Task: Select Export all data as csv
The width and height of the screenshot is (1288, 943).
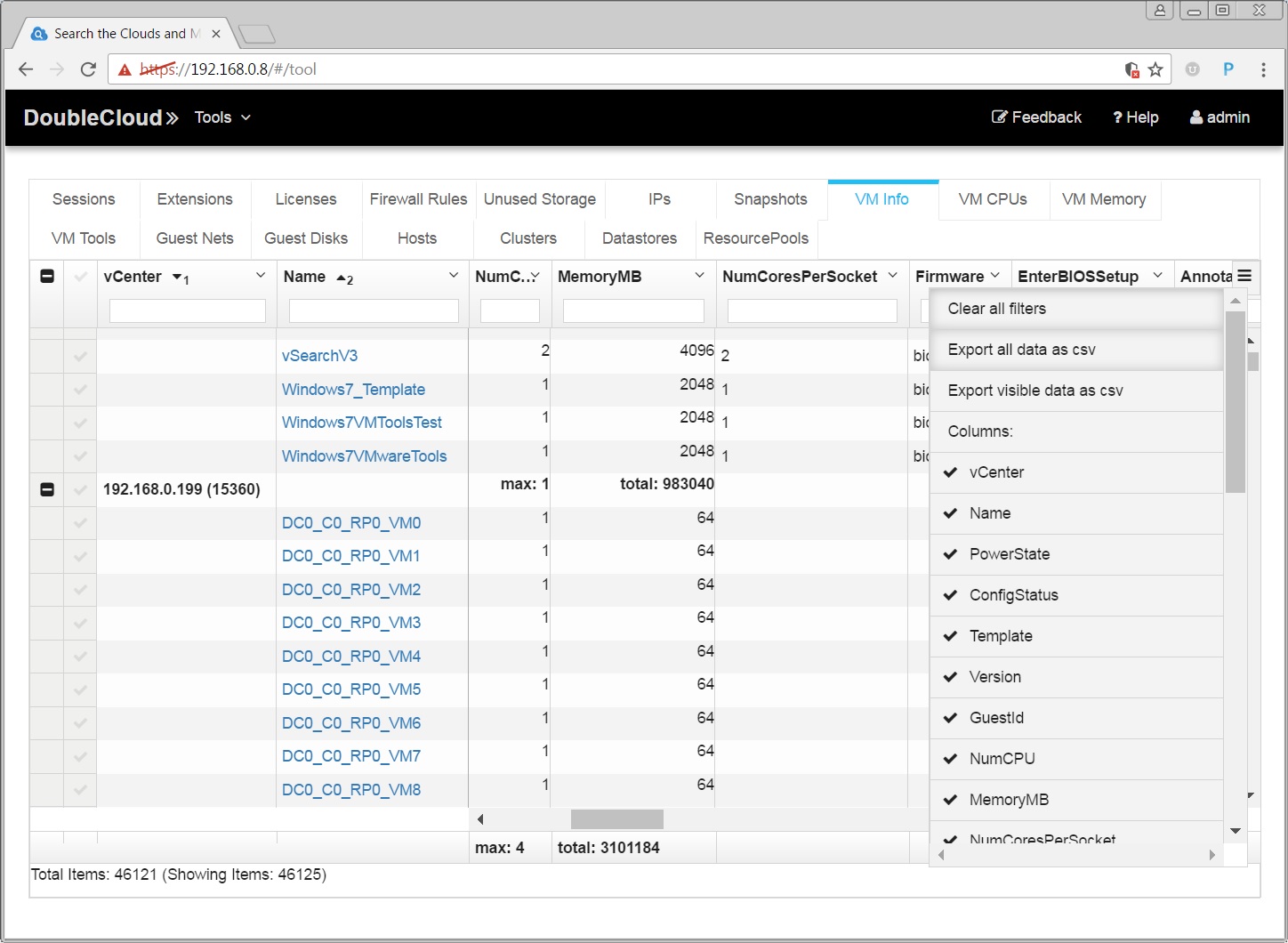Action: (x=1021, y=350)
